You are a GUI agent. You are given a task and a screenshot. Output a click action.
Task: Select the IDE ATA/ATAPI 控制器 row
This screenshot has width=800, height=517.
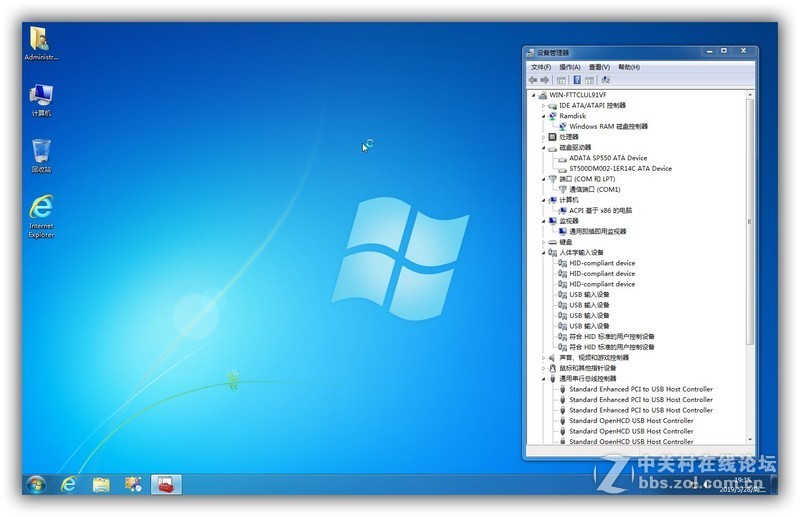coord(592,106)
